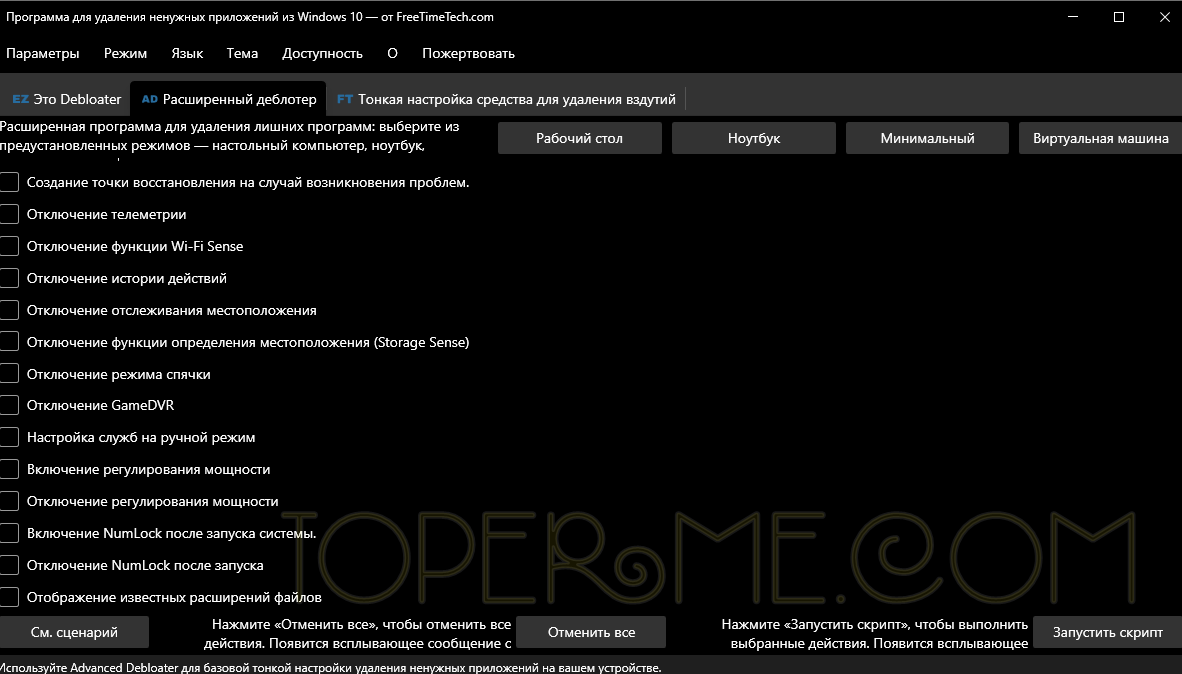Check the Wi-Fi Sense disable option
Viewport: 1182px width, 674px height.
[x=9, y=247]
